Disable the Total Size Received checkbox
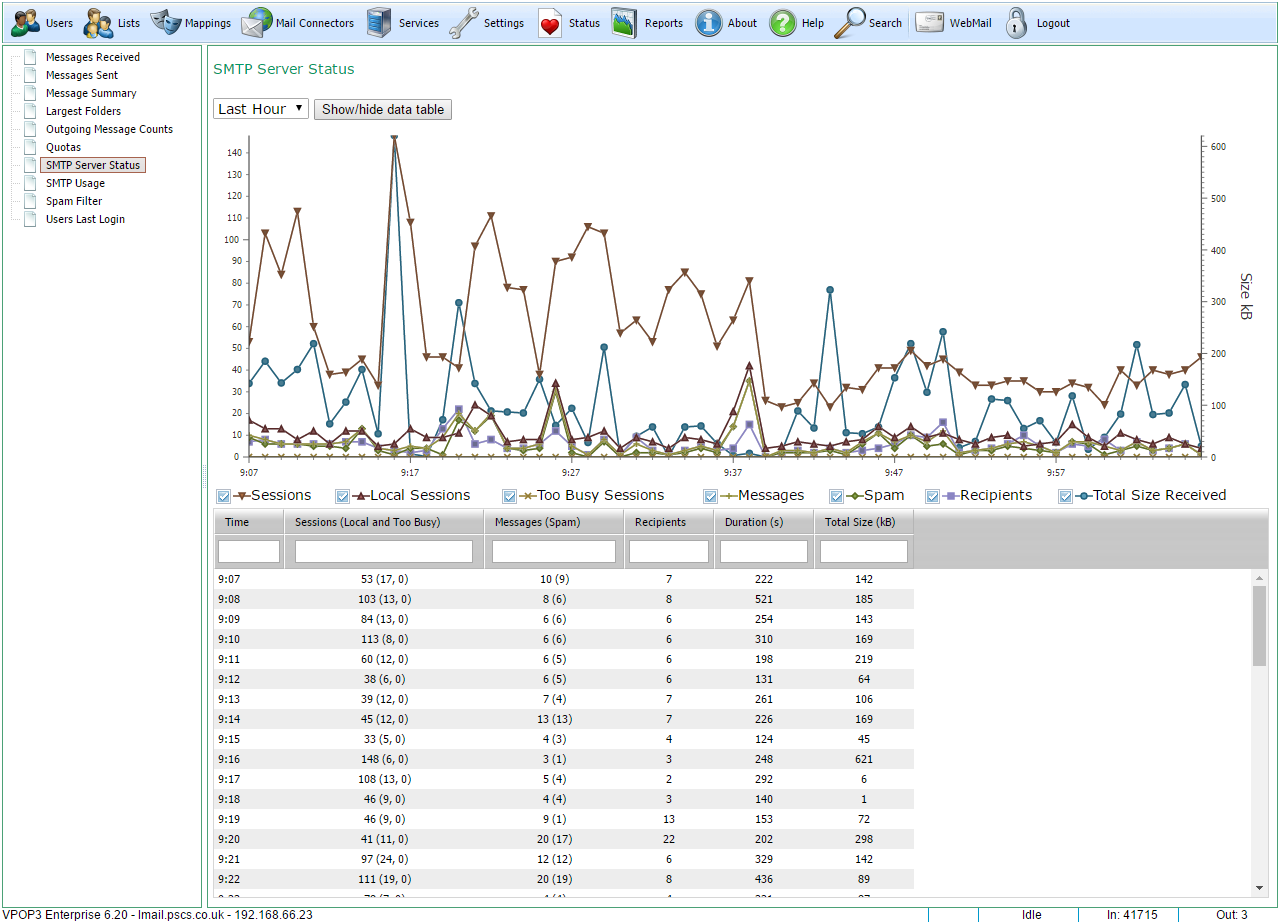 click(1066, 496)
